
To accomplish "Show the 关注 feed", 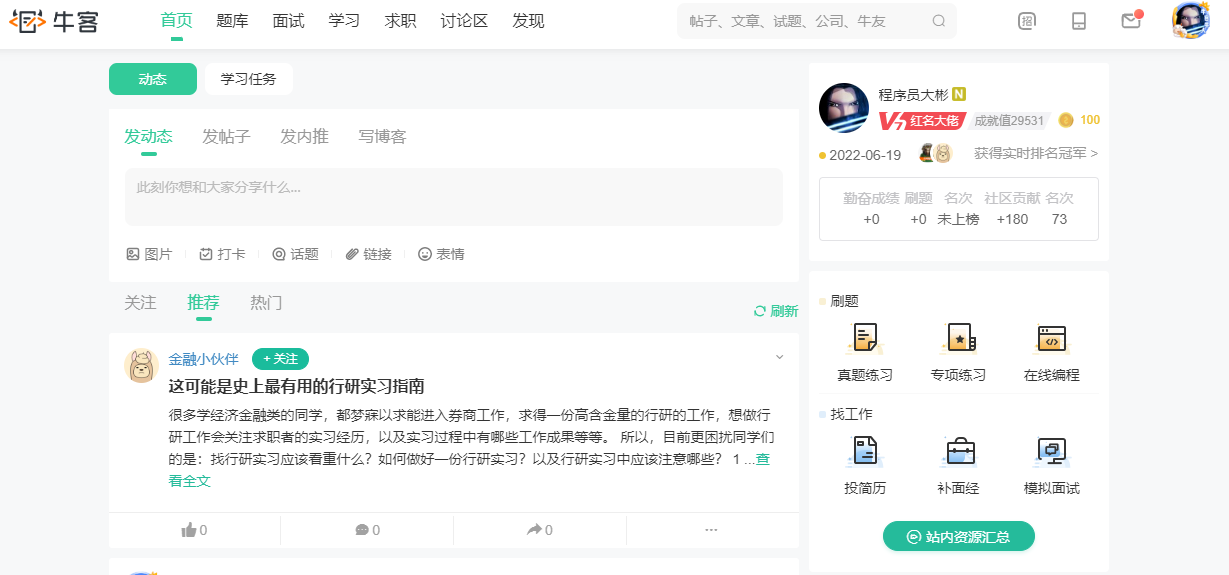I will (140, 302).
